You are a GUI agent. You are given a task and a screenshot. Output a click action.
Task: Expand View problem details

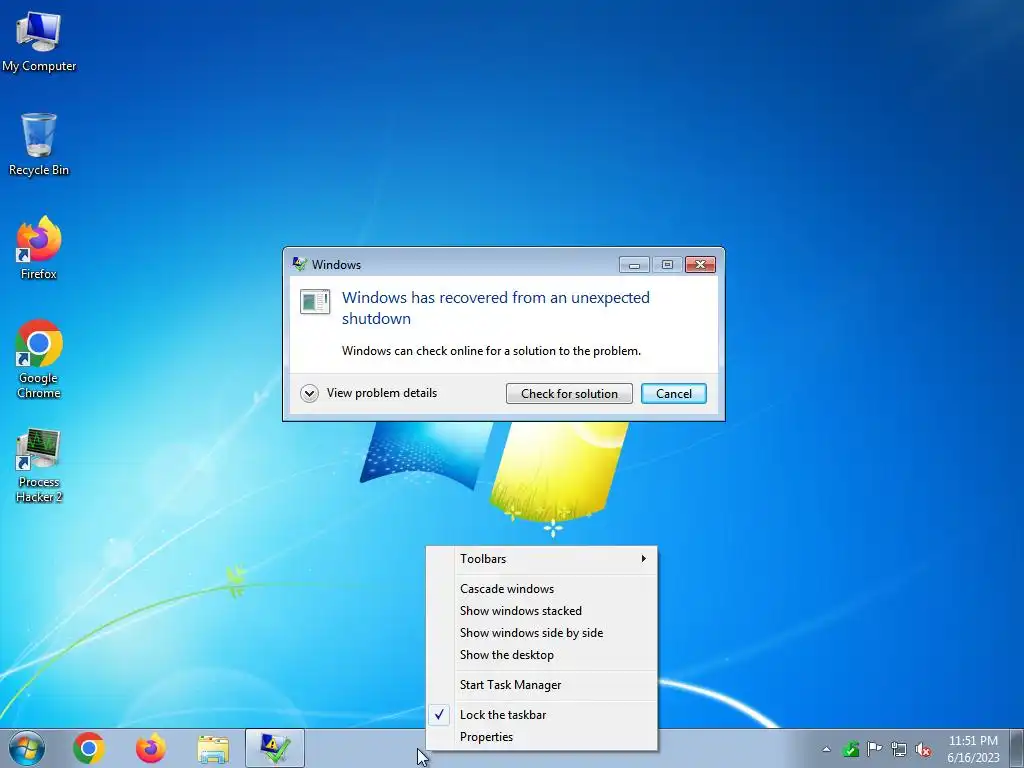pyautogui.click(x=369, y=393)
